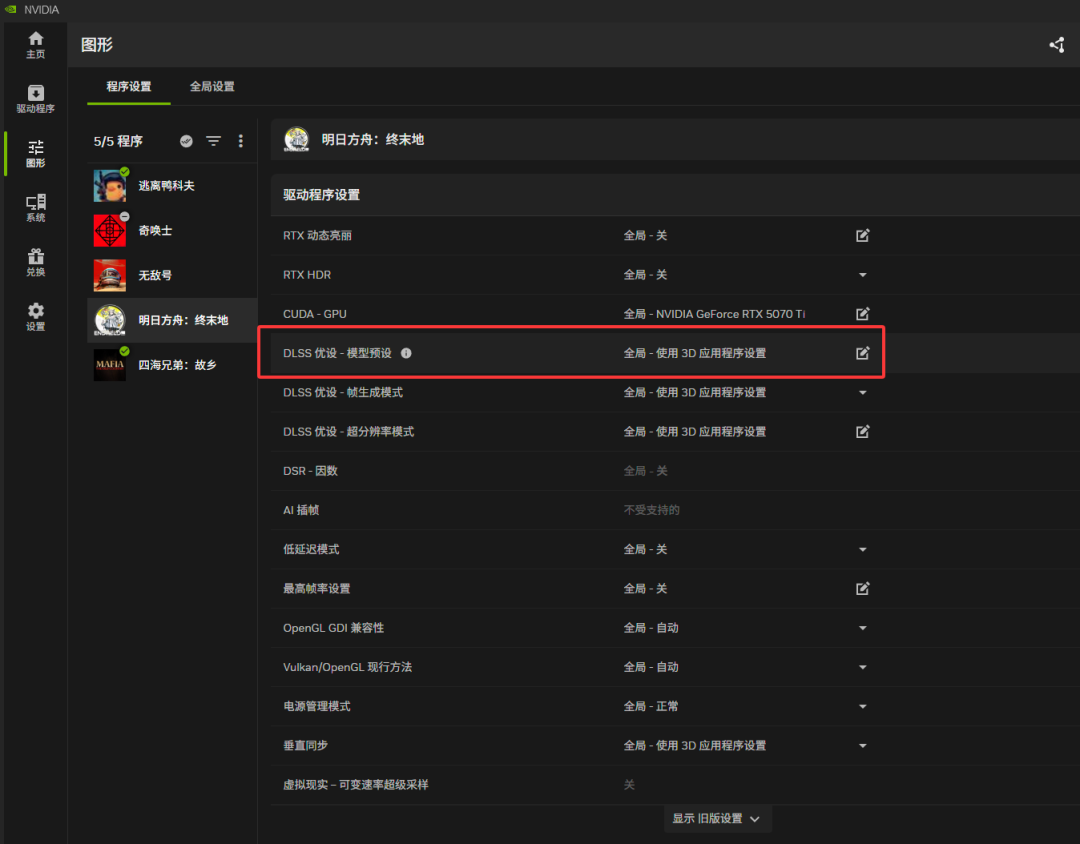Click the 显示 旧版设置 button
1080x844 pixels.
click(717, 819)
